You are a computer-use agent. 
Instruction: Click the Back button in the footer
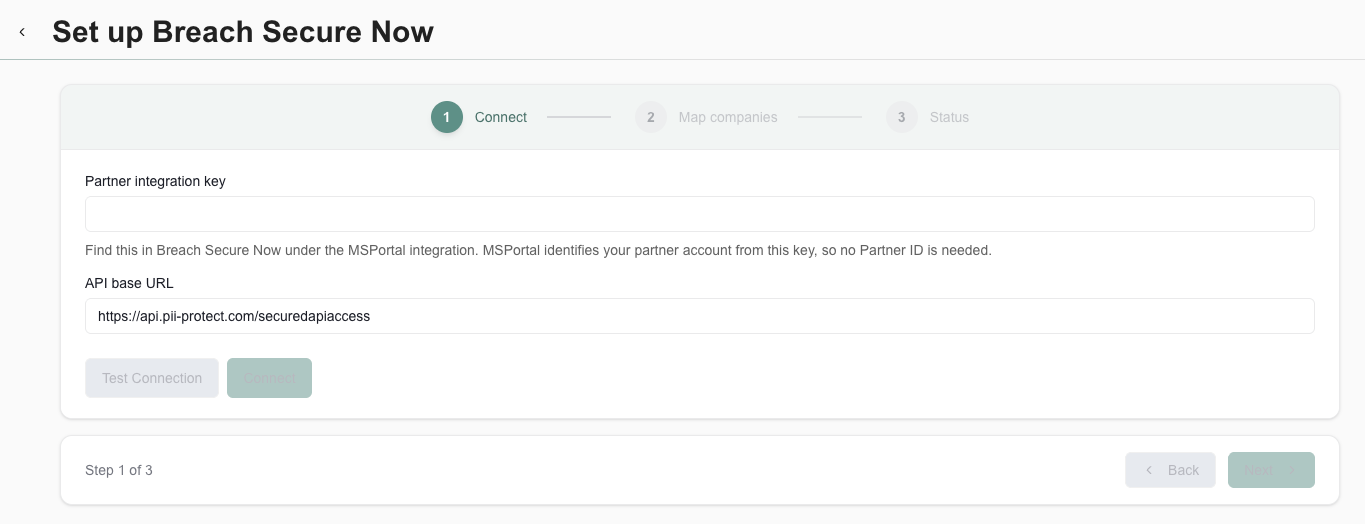pos(1170,470)
